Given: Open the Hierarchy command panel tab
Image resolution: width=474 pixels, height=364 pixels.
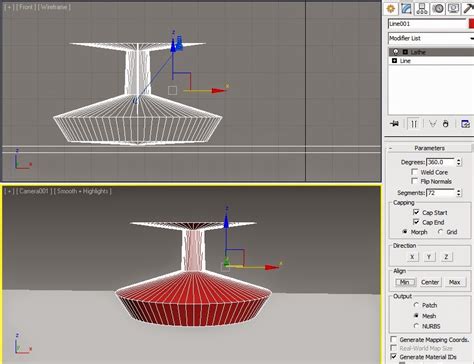Looking at the screenshot, I should pyautogui.click(x=422, y=8).
